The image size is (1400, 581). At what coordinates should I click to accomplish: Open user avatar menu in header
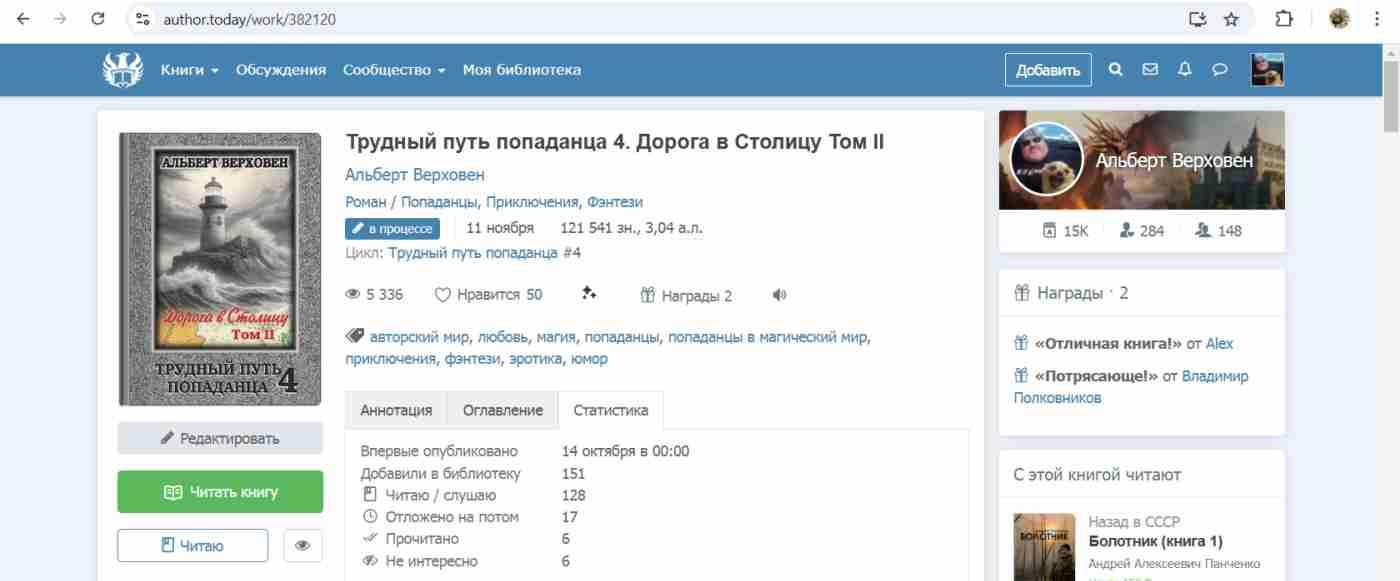(1267, 70)
